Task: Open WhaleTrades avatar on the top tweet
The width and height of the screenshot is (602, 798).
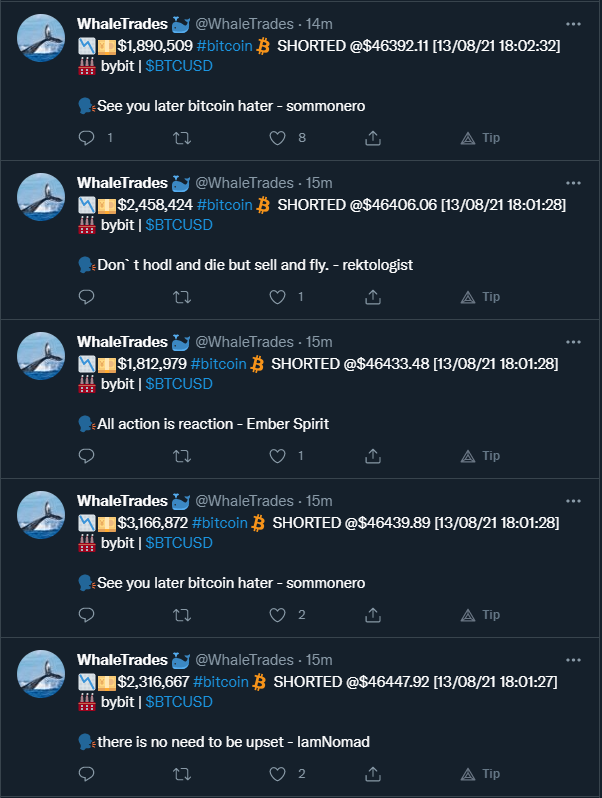Action: pyautogui.click(x=41, y=38)
